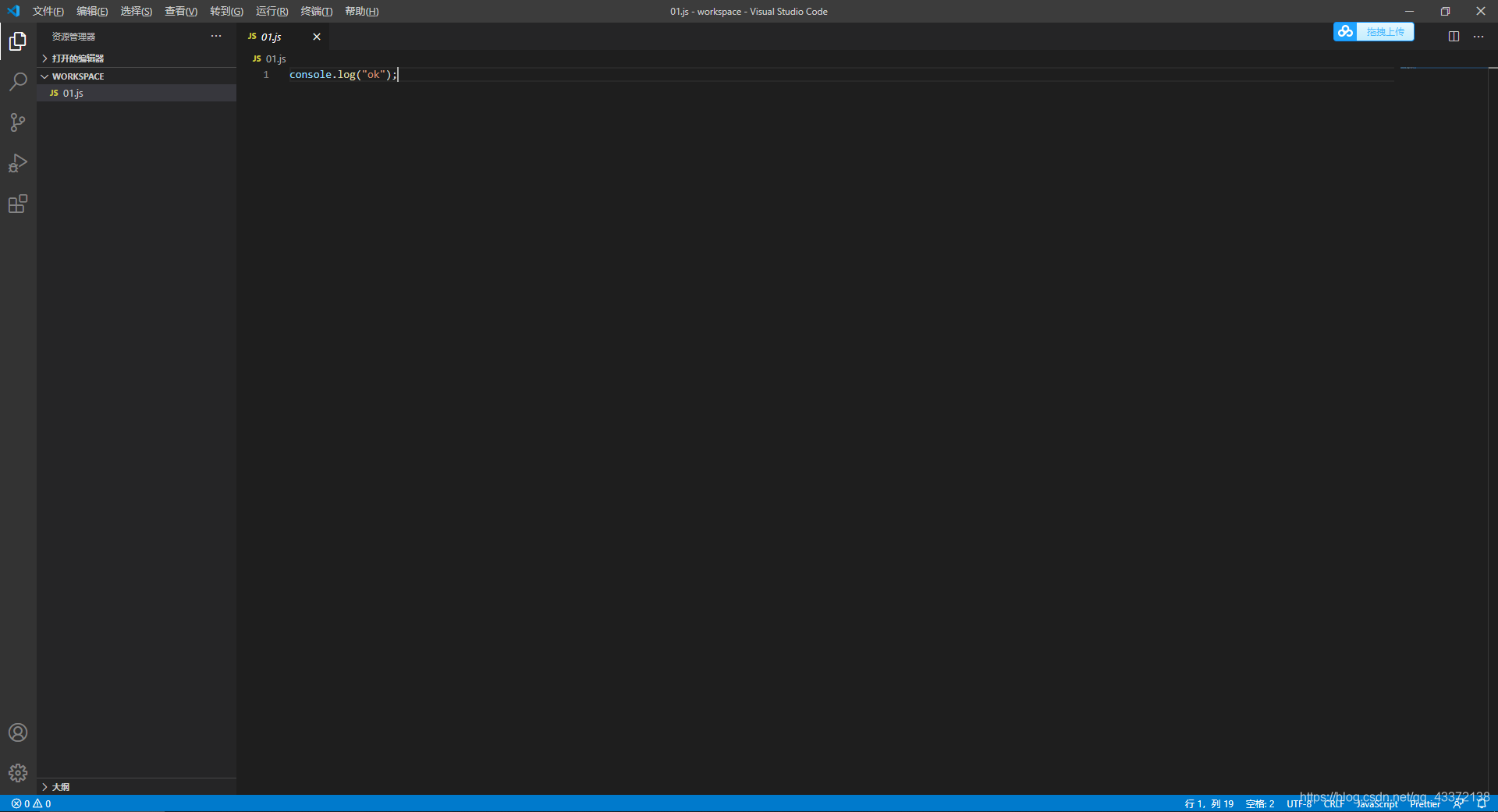Expand the 大纲 outline section

pos(137,787)
